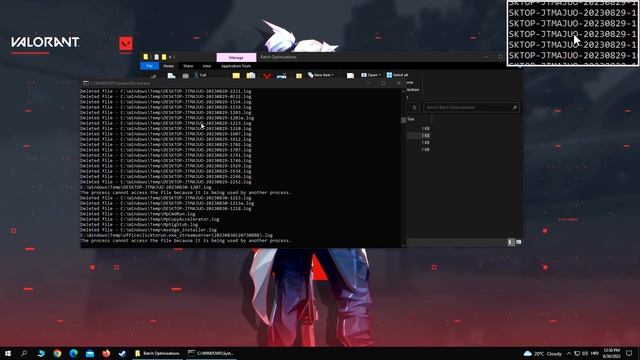Image resolution: width=640 pixels, height=360 pixels.
Task: Open the Mail app from taskbar
Action: click(x=90, y=353)
